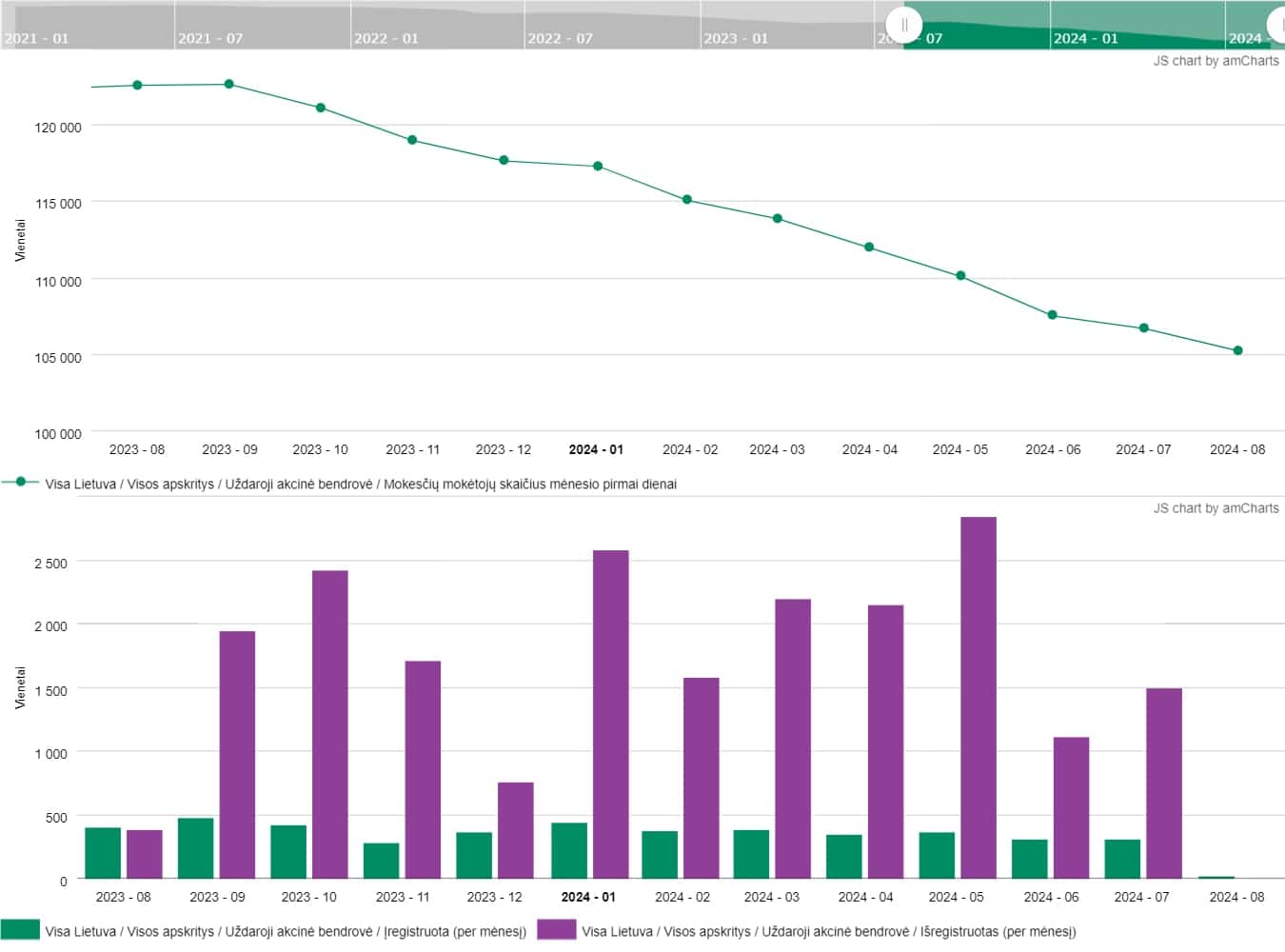Click 2023 - 01 in the timeline scrollbar
Viewport: 1285px width, 952px height.
coord(736,38)
